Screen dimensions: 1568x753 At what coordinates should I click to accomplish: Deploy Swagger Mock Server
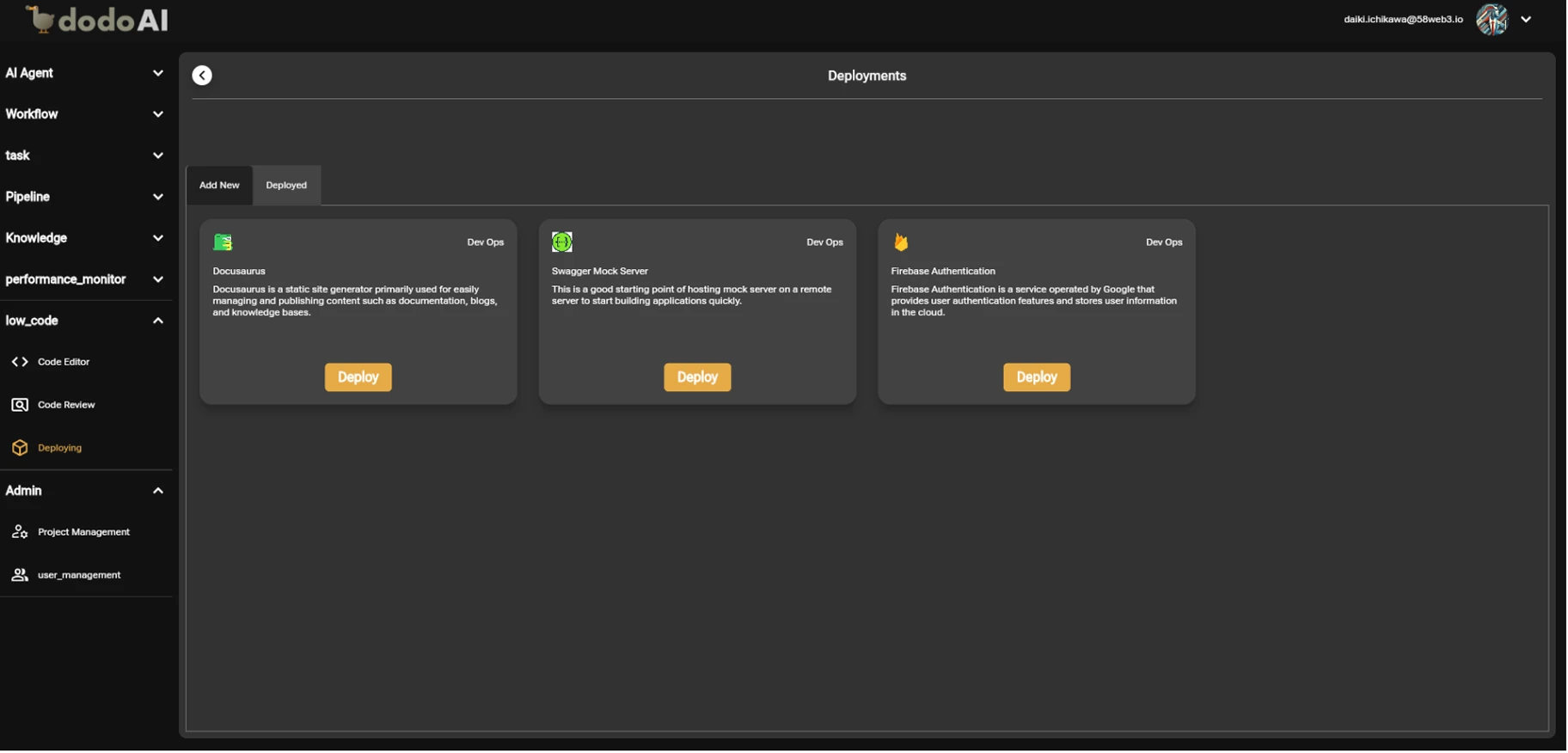pos(697,377)
